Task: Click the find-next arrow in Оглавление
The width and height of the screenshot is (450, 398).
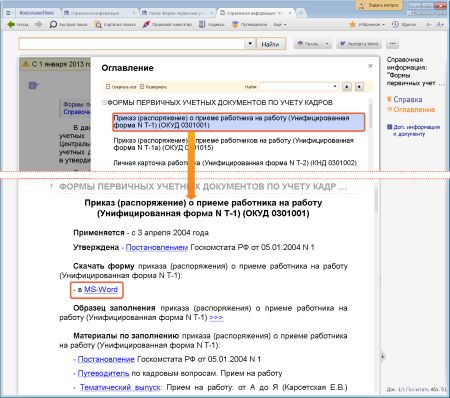Action: [359, 87]
